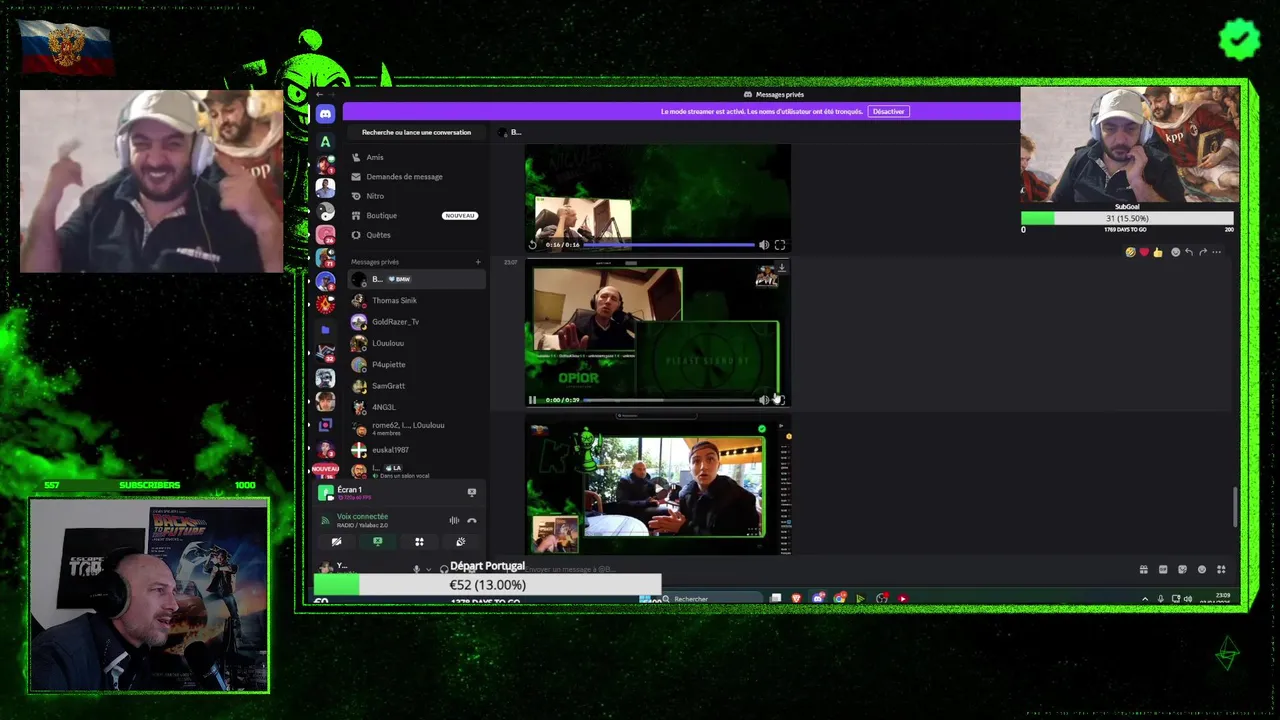The image size is (1280, 720).
Task: Open activities button in voice panel
Action: point(419,541)
